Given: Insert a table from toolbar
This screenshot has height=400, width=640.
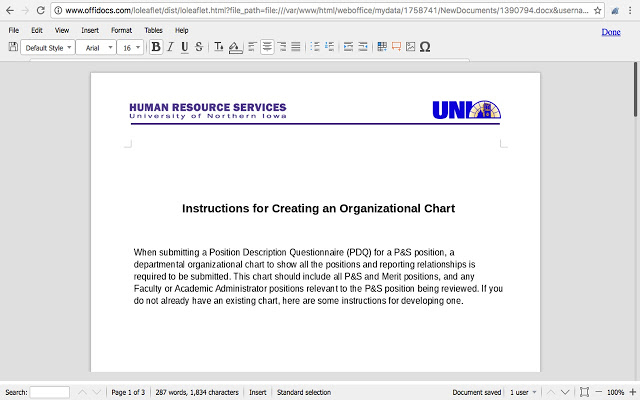Looking at the screenshot, I should tap(382, 47).
